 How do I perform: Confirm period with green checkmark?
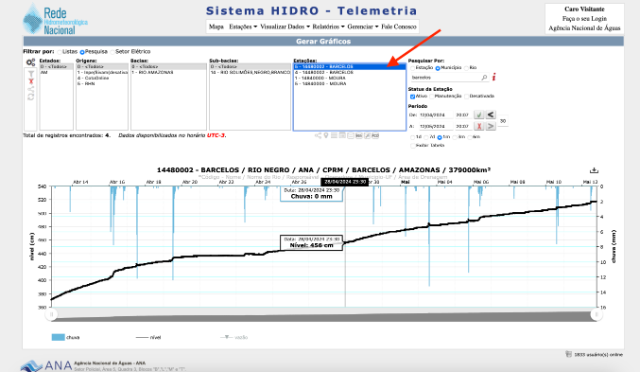click(x=479, y=115)
